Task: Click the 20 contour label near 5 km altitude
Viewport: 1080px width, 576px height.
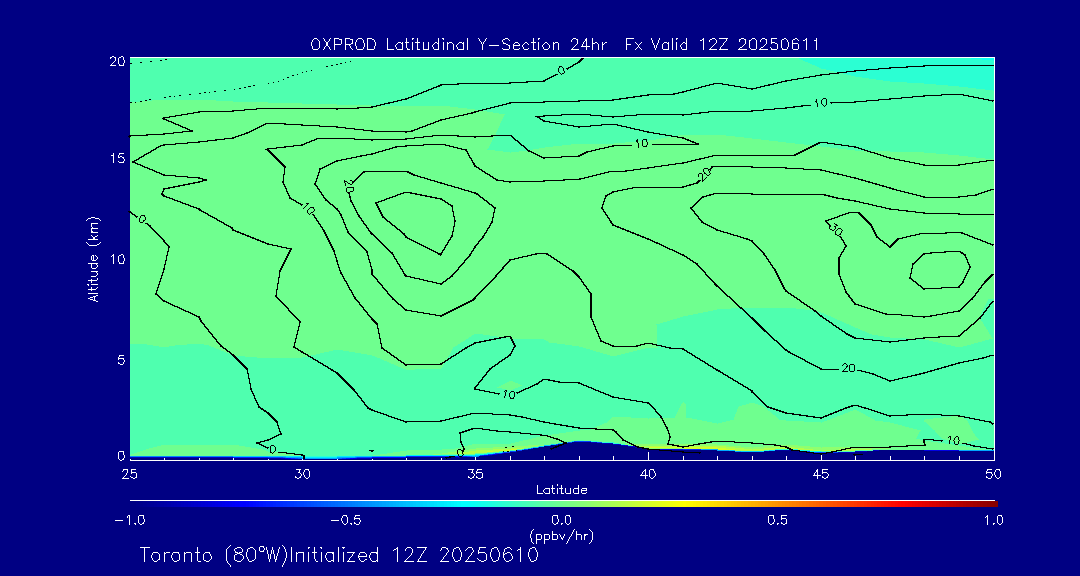Action: pos(848,369)
